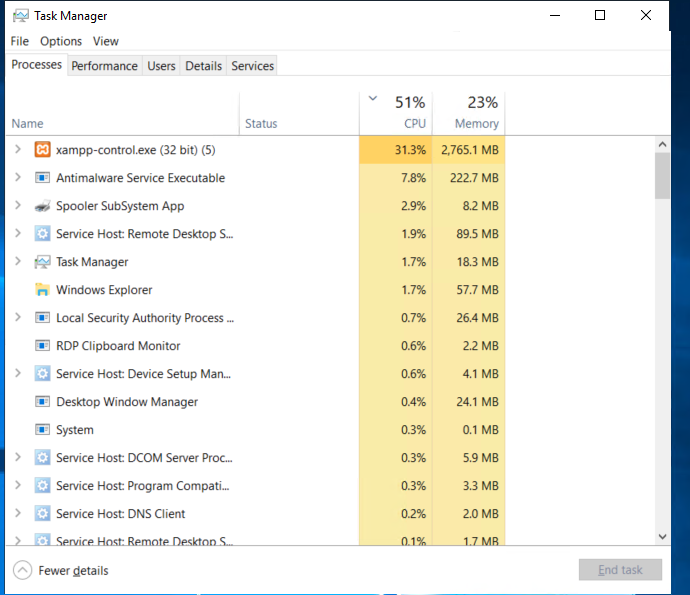
Task: Sort by the 51% CPU column header
Action: [396, 113]
